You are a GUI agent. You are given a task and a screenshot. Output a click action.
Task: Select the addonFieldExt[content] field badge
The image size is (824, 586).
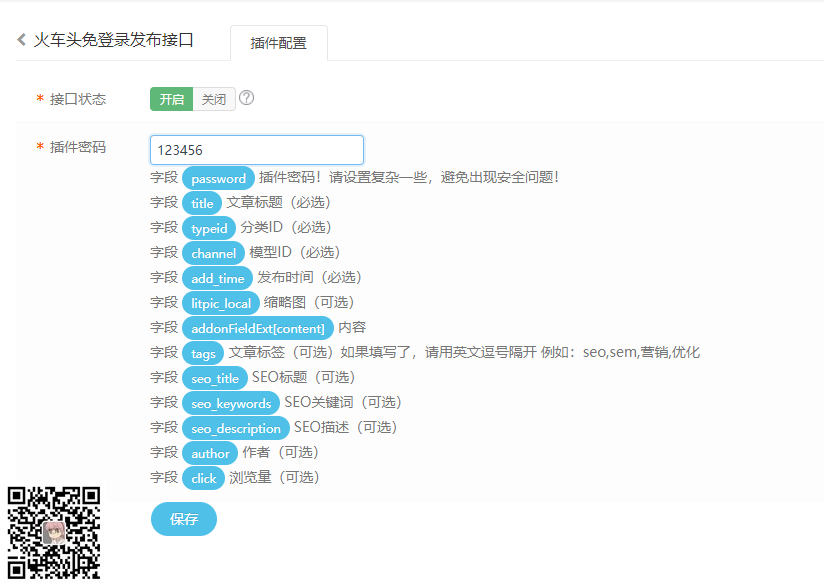(x=256, y=327)
